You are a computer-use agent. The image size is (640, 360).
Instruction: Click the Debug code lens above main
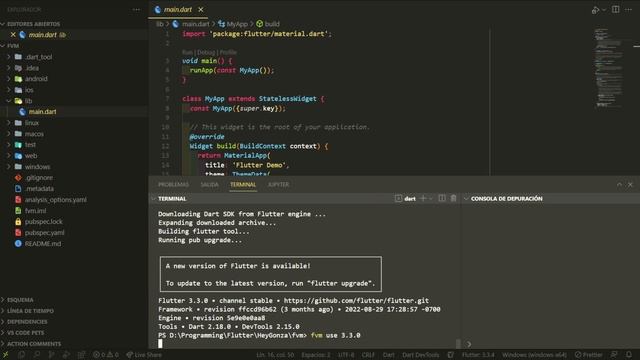206,52
